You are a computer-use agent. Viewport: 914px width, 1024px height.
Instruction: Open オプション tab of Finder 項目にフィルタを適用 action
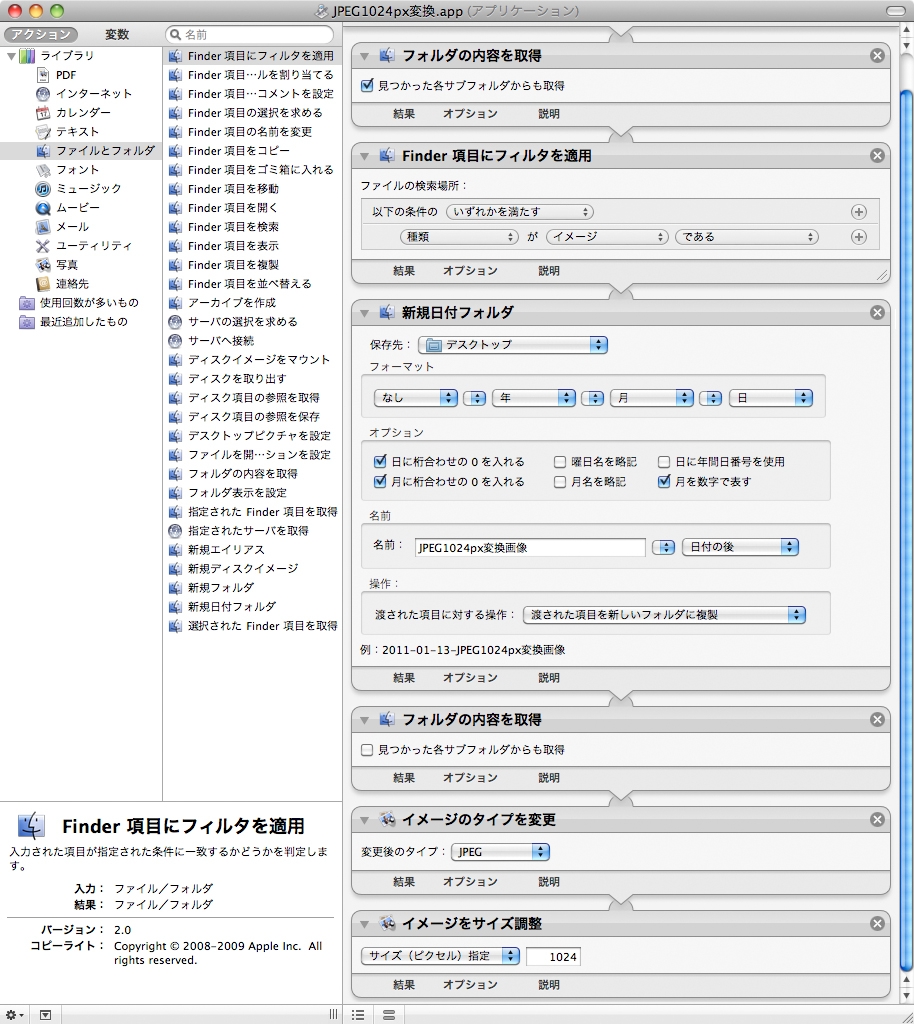point(470,270)
